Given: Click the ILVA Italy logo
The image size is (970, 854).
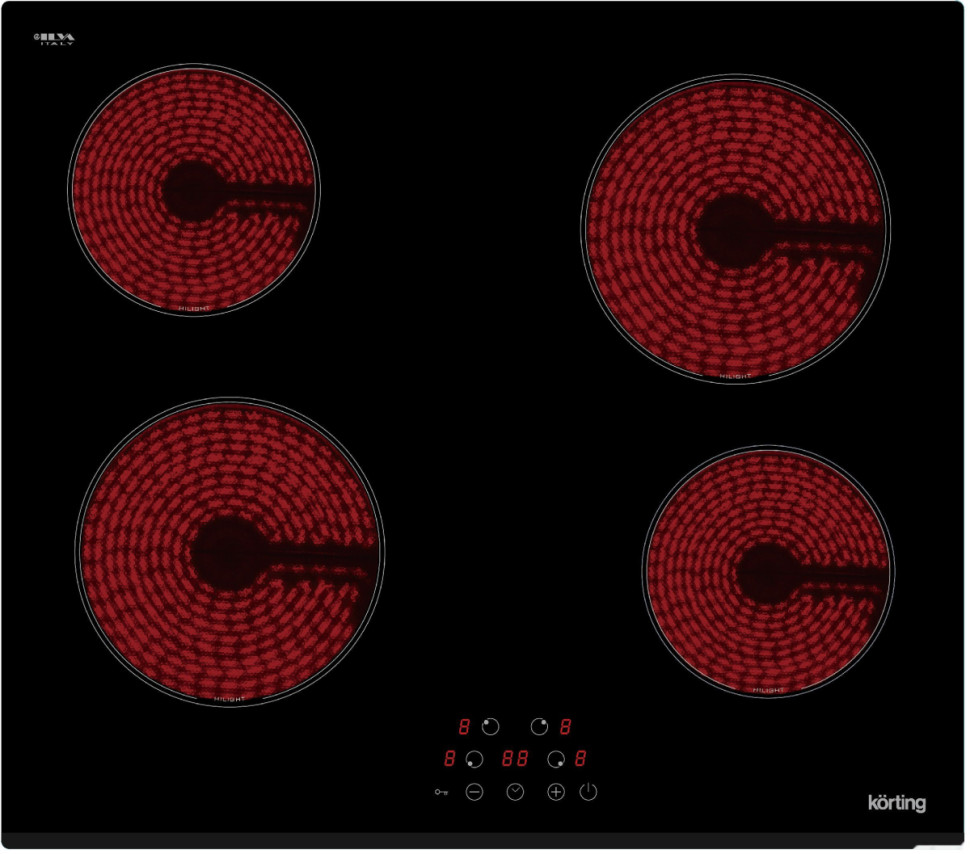Looking at the screenshot, I should [x=56, y=40].
